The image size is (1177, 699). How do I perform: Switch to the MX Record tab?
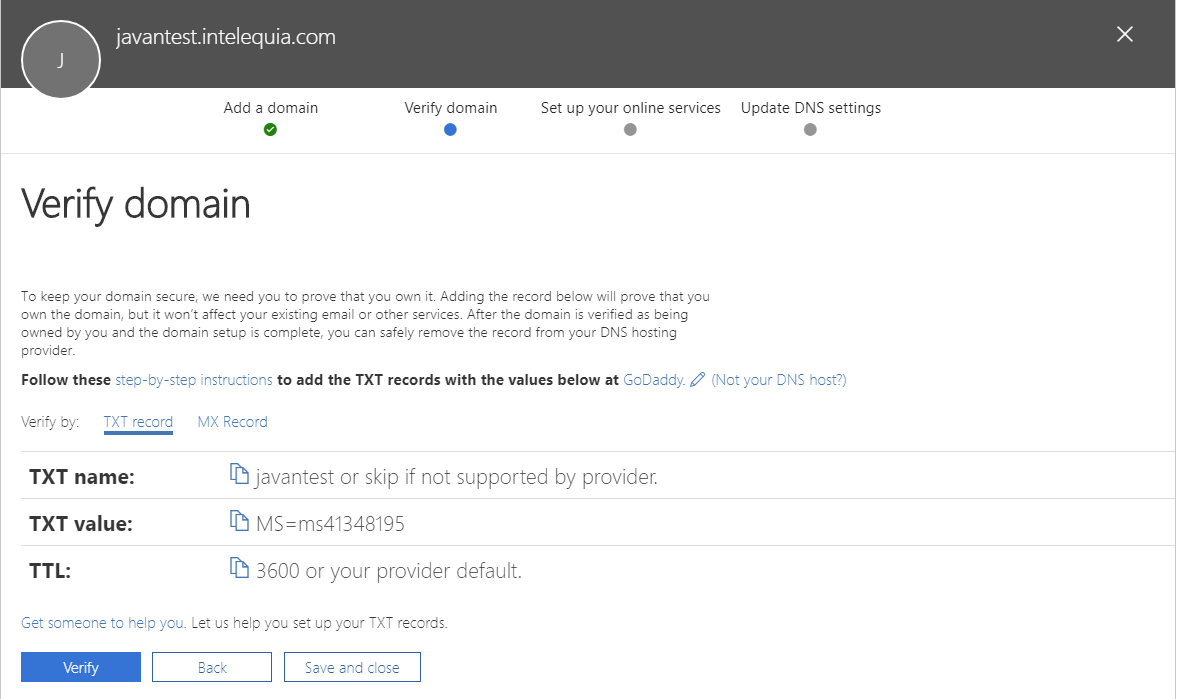click(x=232, y=421)
